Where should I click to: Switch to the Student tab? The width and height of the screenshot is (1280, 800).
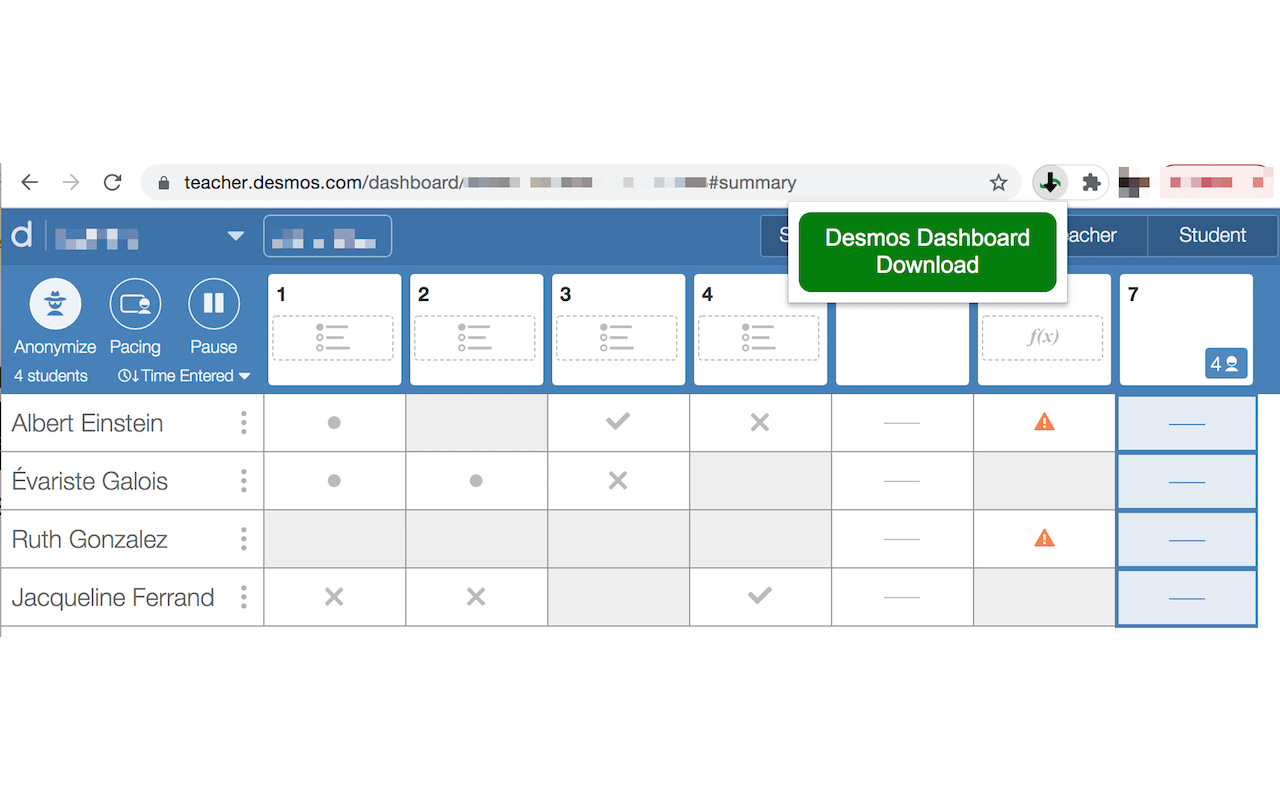click(1211, 235)
